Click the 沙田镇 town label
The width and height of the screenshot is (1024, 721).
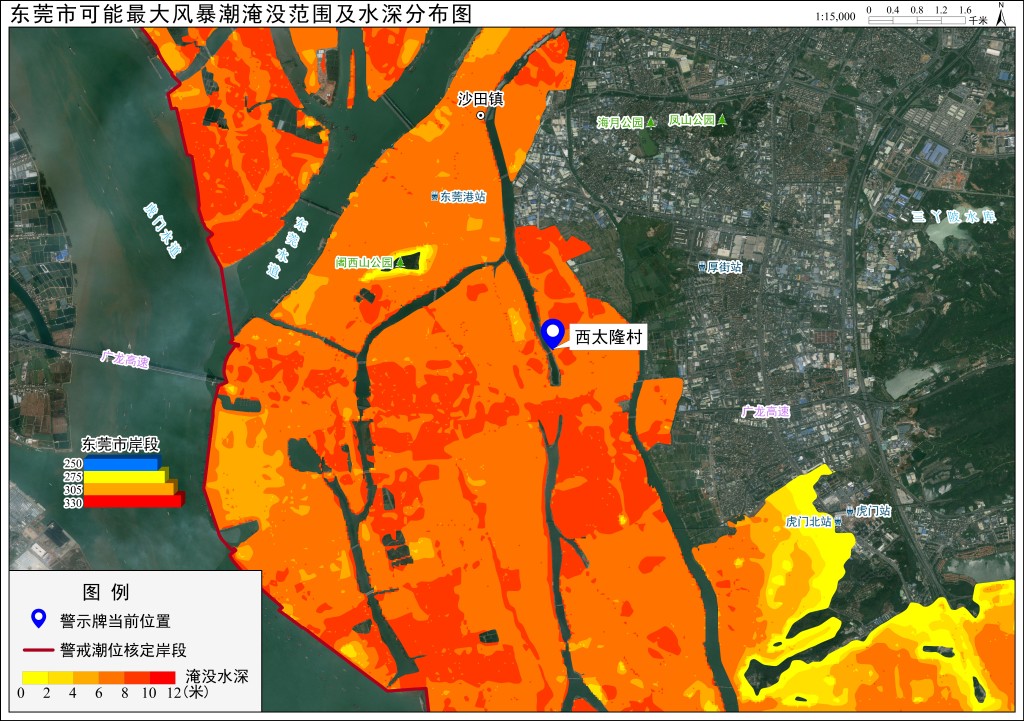point(481,99)
